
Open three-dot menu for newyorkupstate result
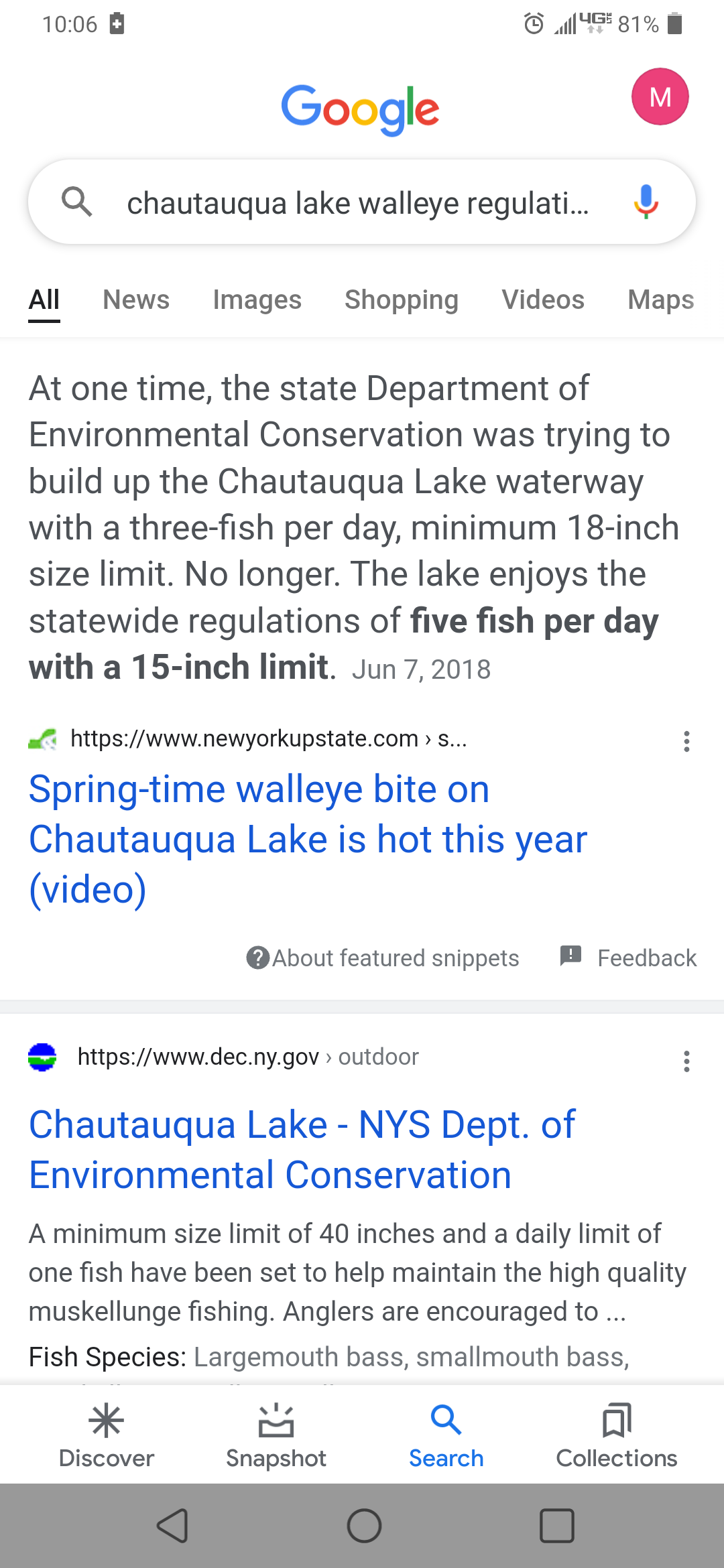click(x=686, y=741)
